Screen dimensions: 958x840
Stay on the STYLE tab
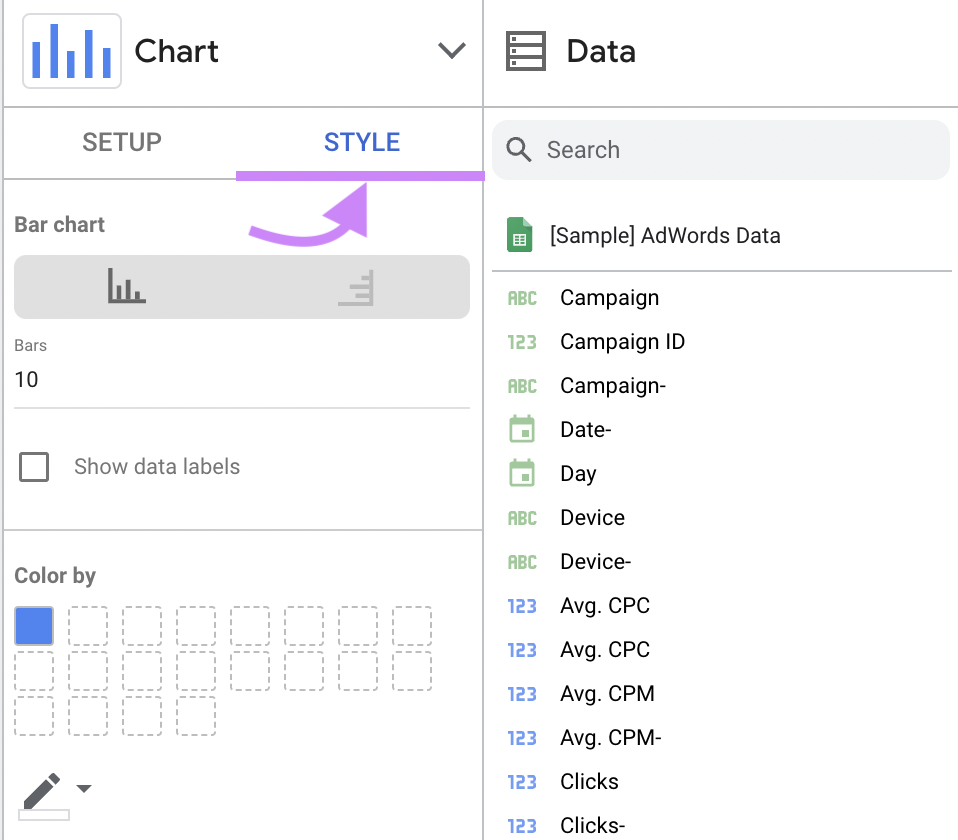360,142
